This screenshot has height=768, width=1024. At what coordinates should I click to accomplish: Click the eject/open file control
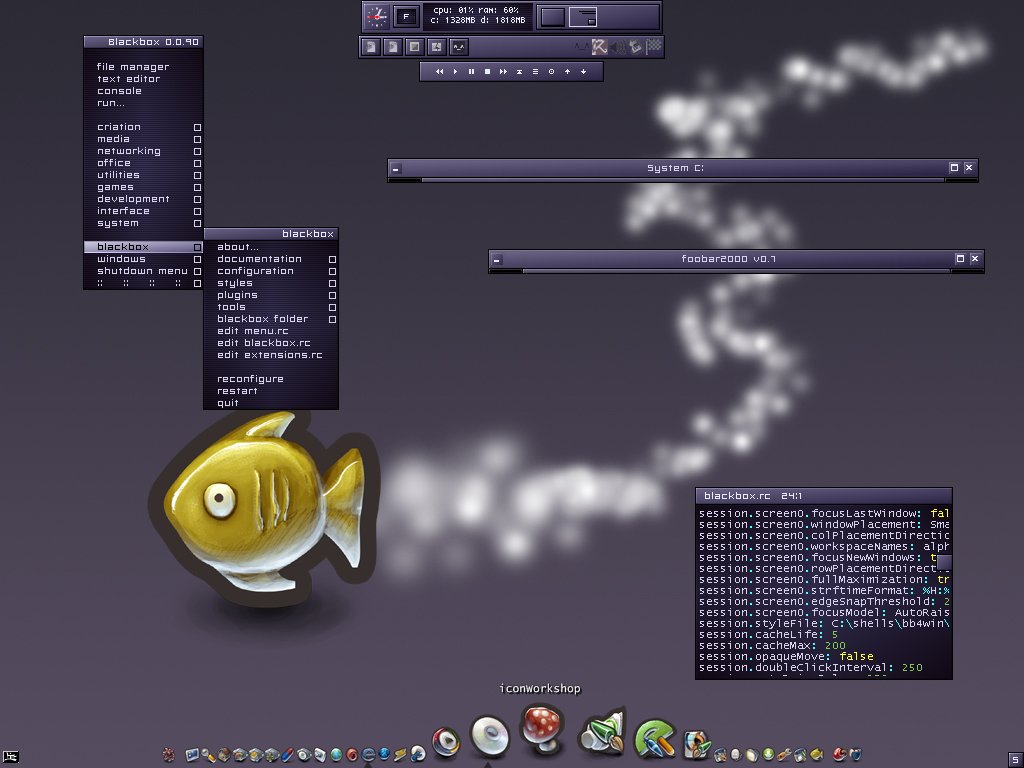(519, 72)
